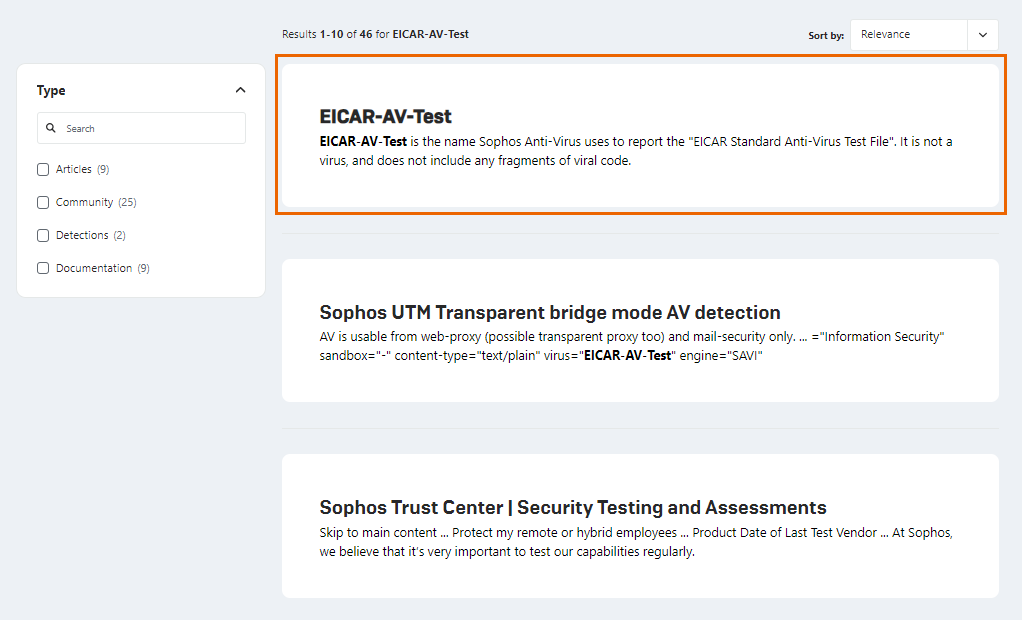Click the Community (25) filter label

[x=96, y=202]
